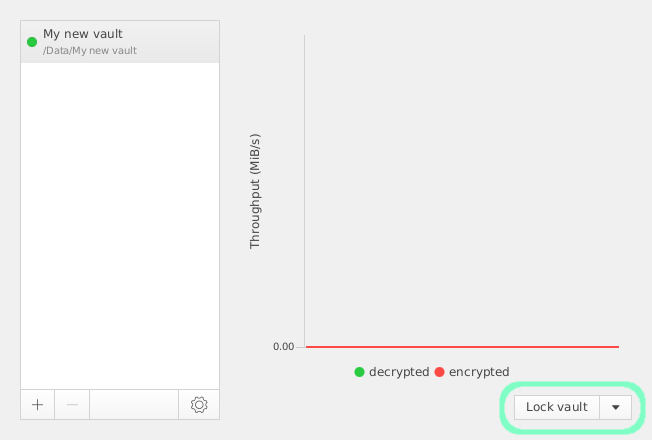Click the 0.00 axis value
652x440 pixels.
(283, 347)
